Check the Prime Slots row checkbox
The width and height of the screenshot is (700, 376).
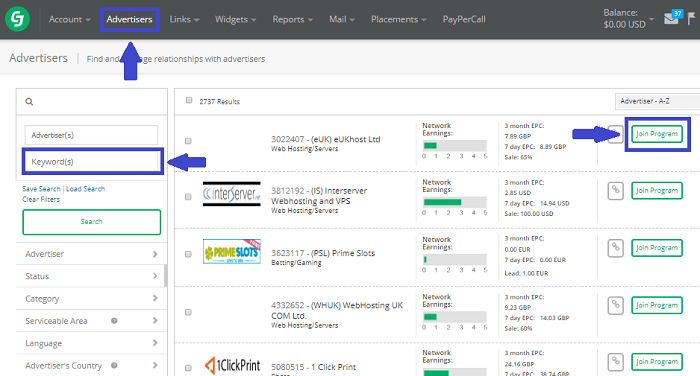(x=188, y=254)
